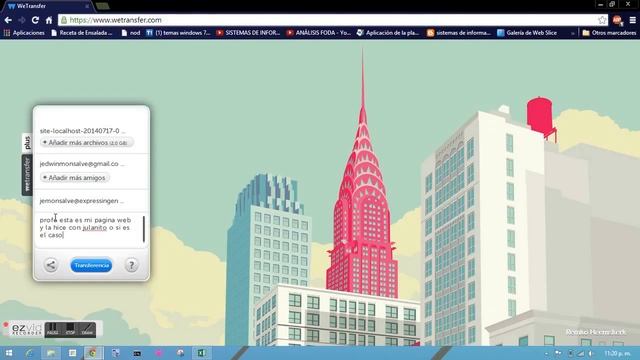Open the command prompt taskbar icon
The image size is (640, 360).
pos(137,353)
